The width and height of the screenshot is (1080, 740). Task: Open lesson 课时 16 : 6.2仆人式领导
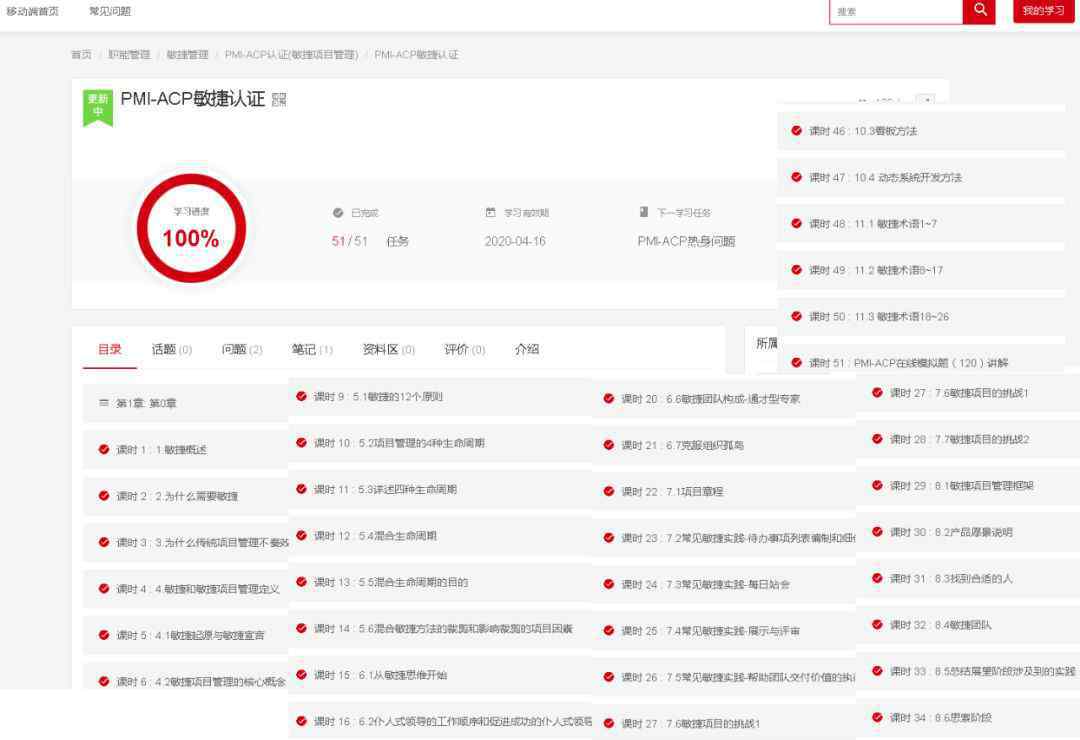coord(440,721)
